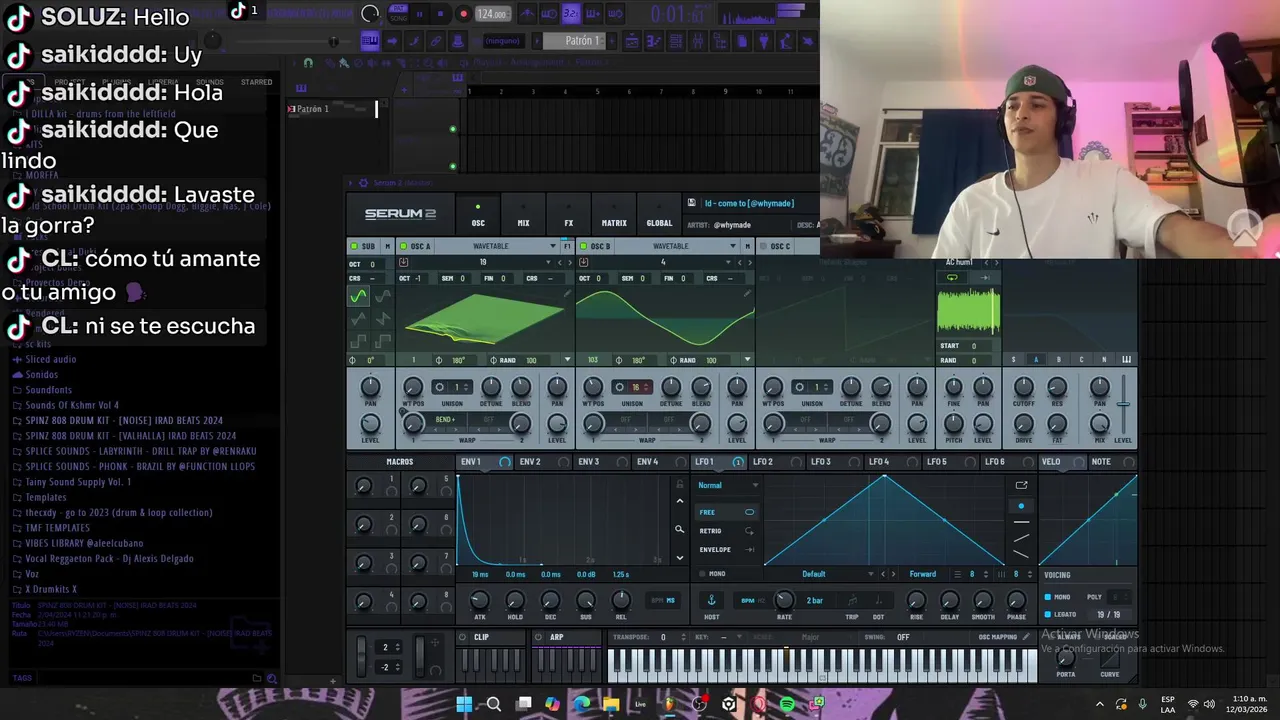Image resolution: width=1280 pixels, height=720 pixels.
Task: Switch to the GLOBAL tab in Serum
Action: (659, 216)
